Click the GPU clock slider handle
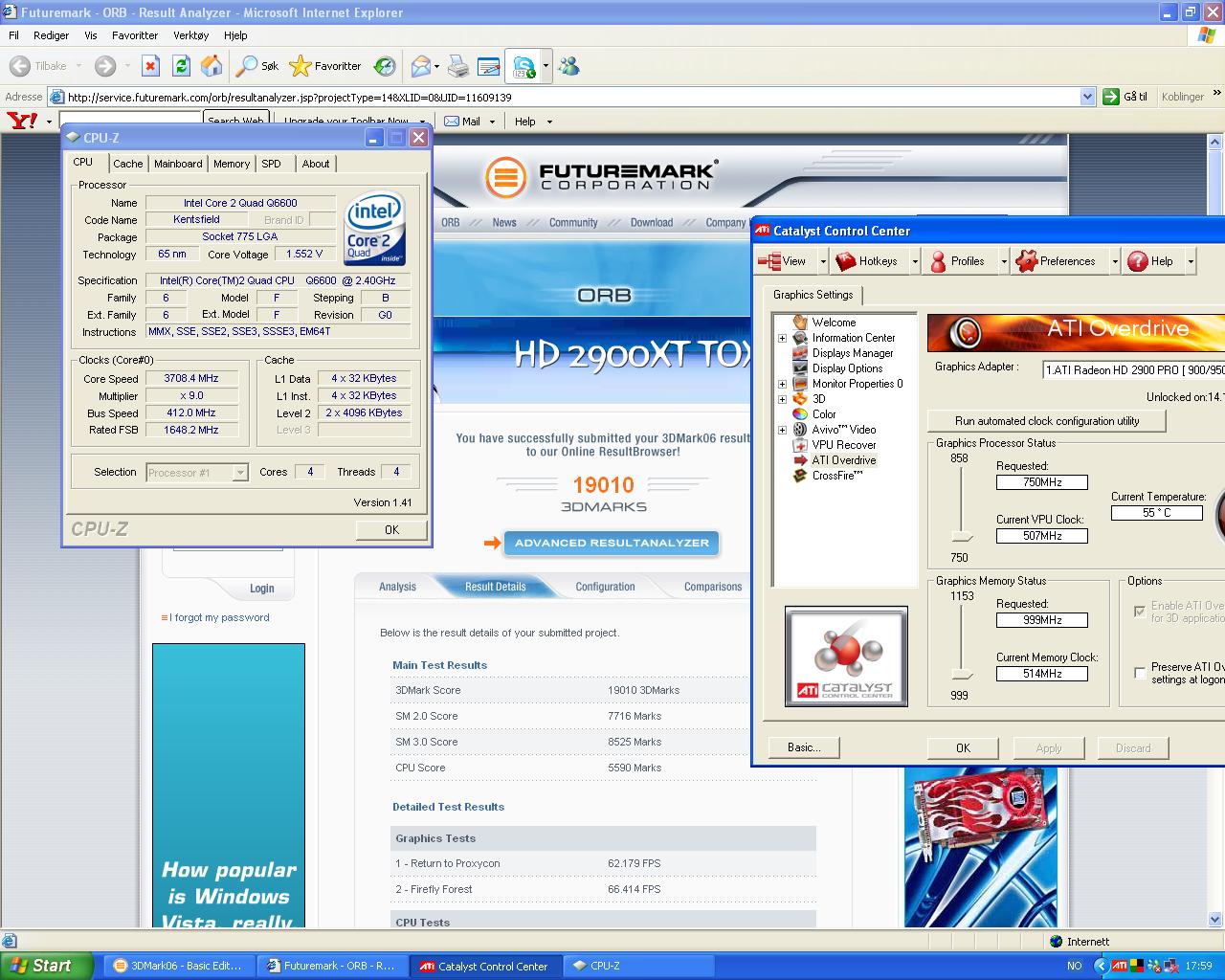 tap(963, 537)
